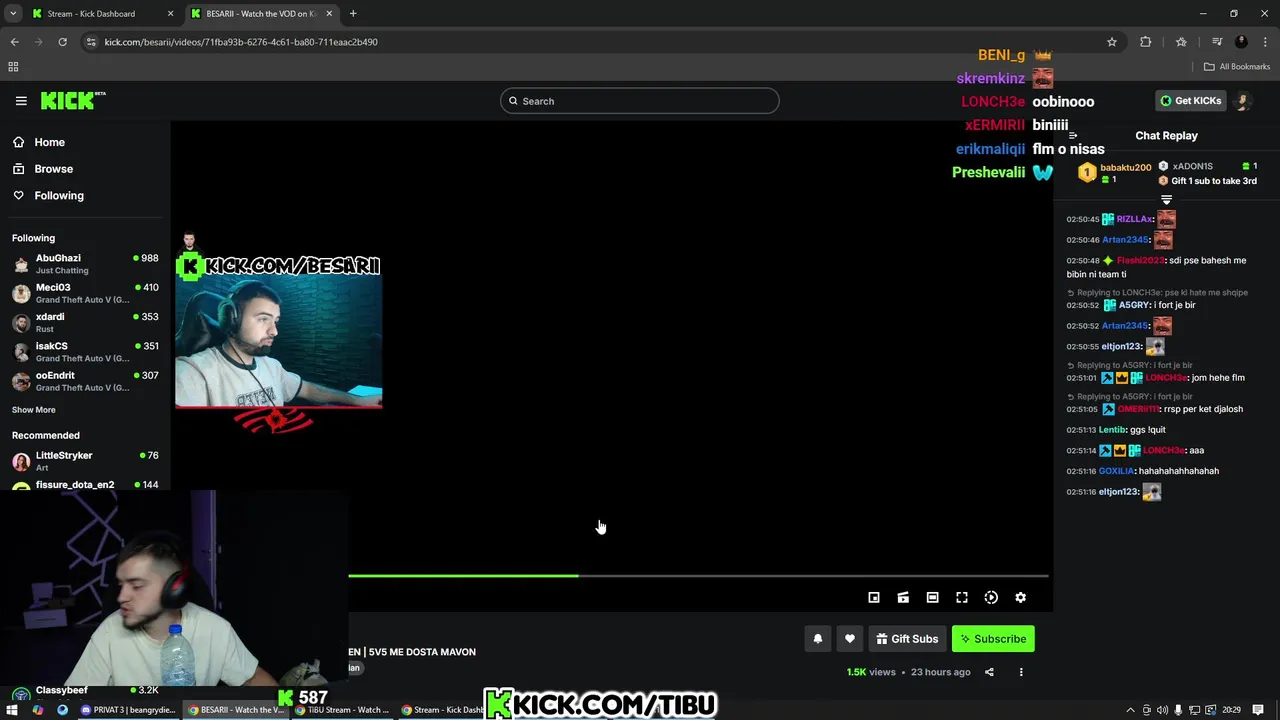Image resolution: width=1280 pixels, height=720 pixels.
Task: Open ooEndrit's channel in Following list
Action: pyautogui.click(x=85, y=381)
